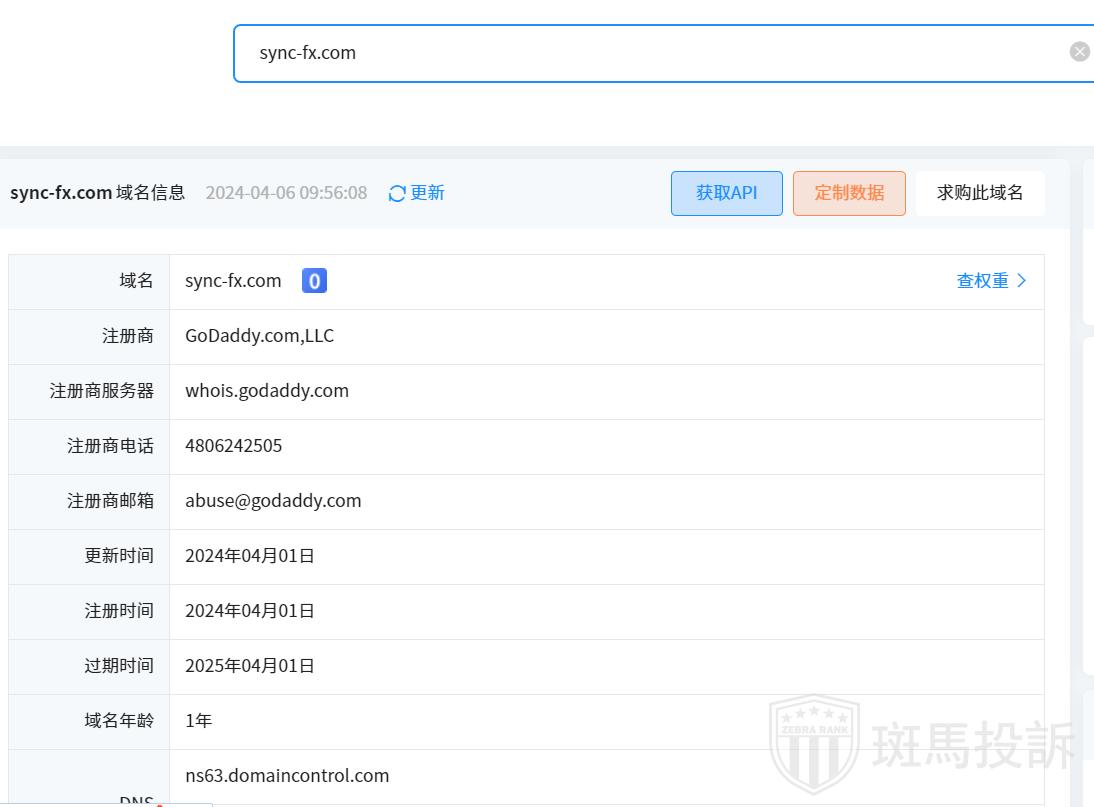
Task: Open the chevron arrow next to 查权重
Action: click(1022, 281)
